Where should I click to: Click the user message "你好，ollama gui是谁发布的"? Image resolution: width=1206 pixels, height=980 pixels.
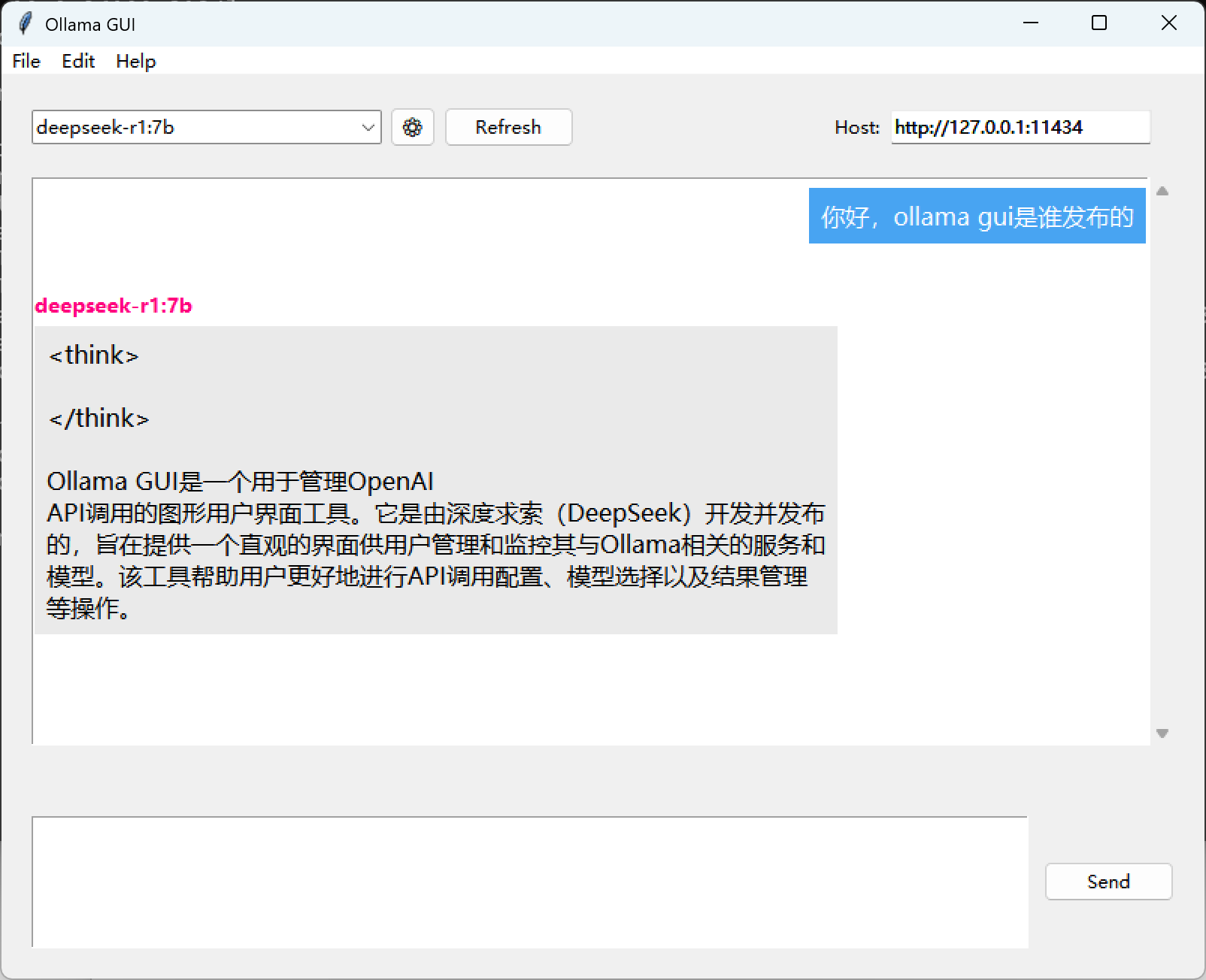pyautogui.click(x=977, y=216)
